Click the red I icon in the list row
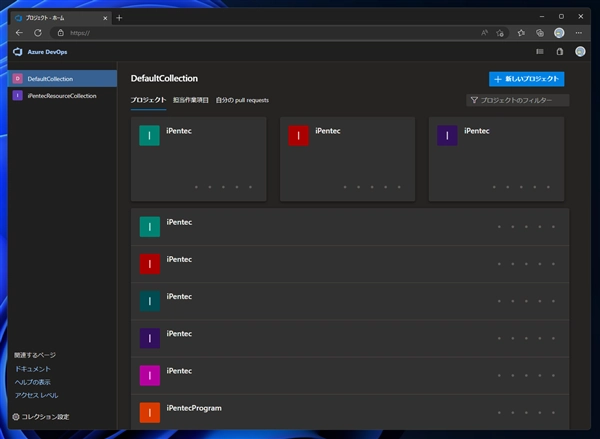 pyautogui.click(x=150, y=264)
